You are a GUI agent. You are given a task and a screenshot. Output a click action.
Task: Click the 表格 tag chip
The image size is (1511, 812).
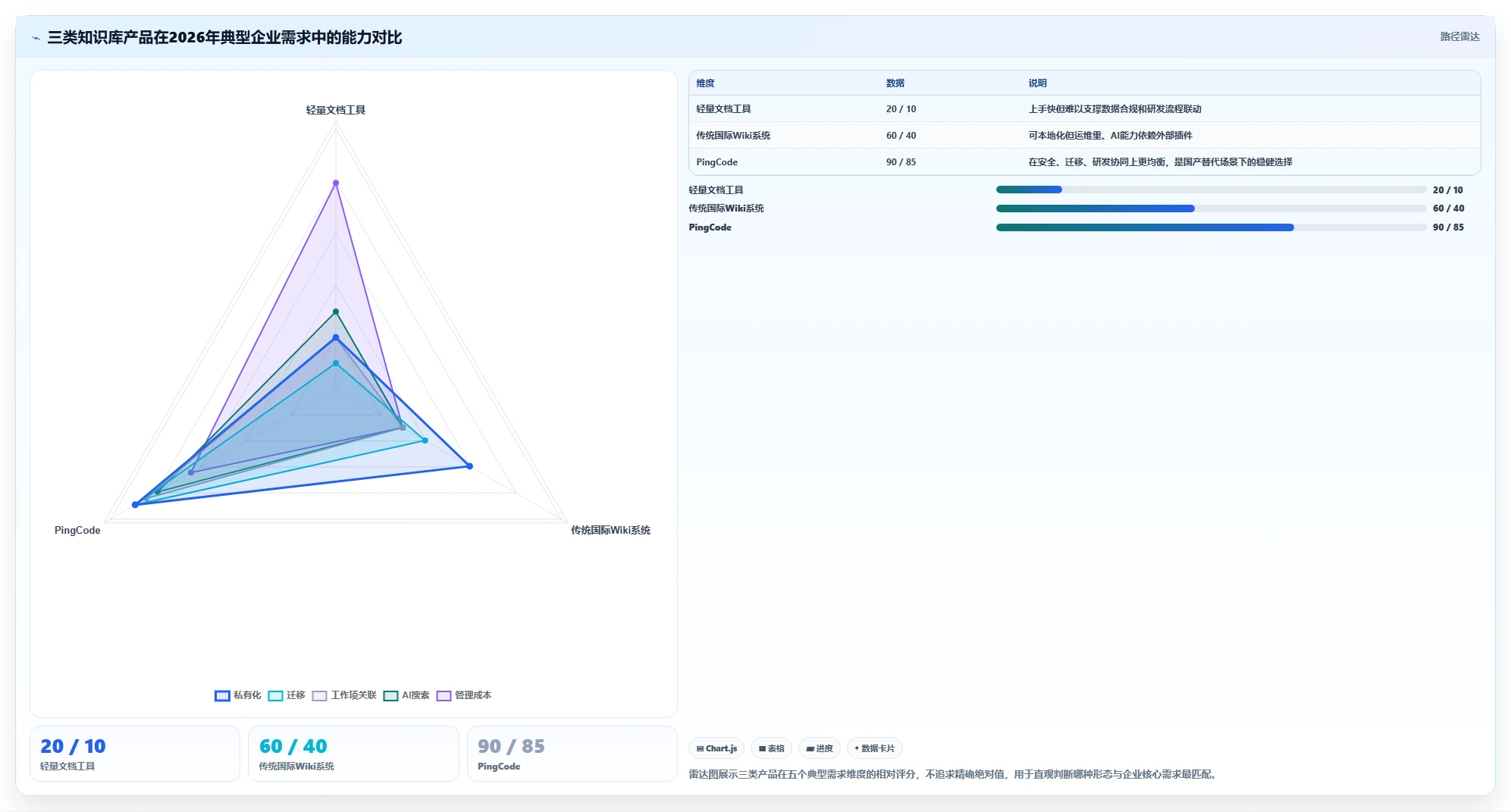[x=771, y=748]
